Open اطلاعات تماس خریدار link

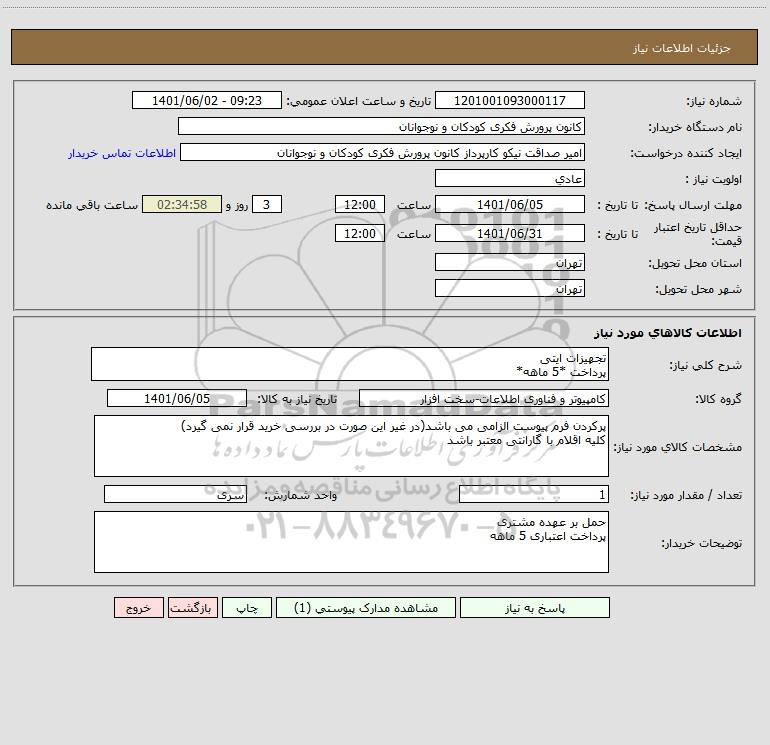(x=122, y=153)
